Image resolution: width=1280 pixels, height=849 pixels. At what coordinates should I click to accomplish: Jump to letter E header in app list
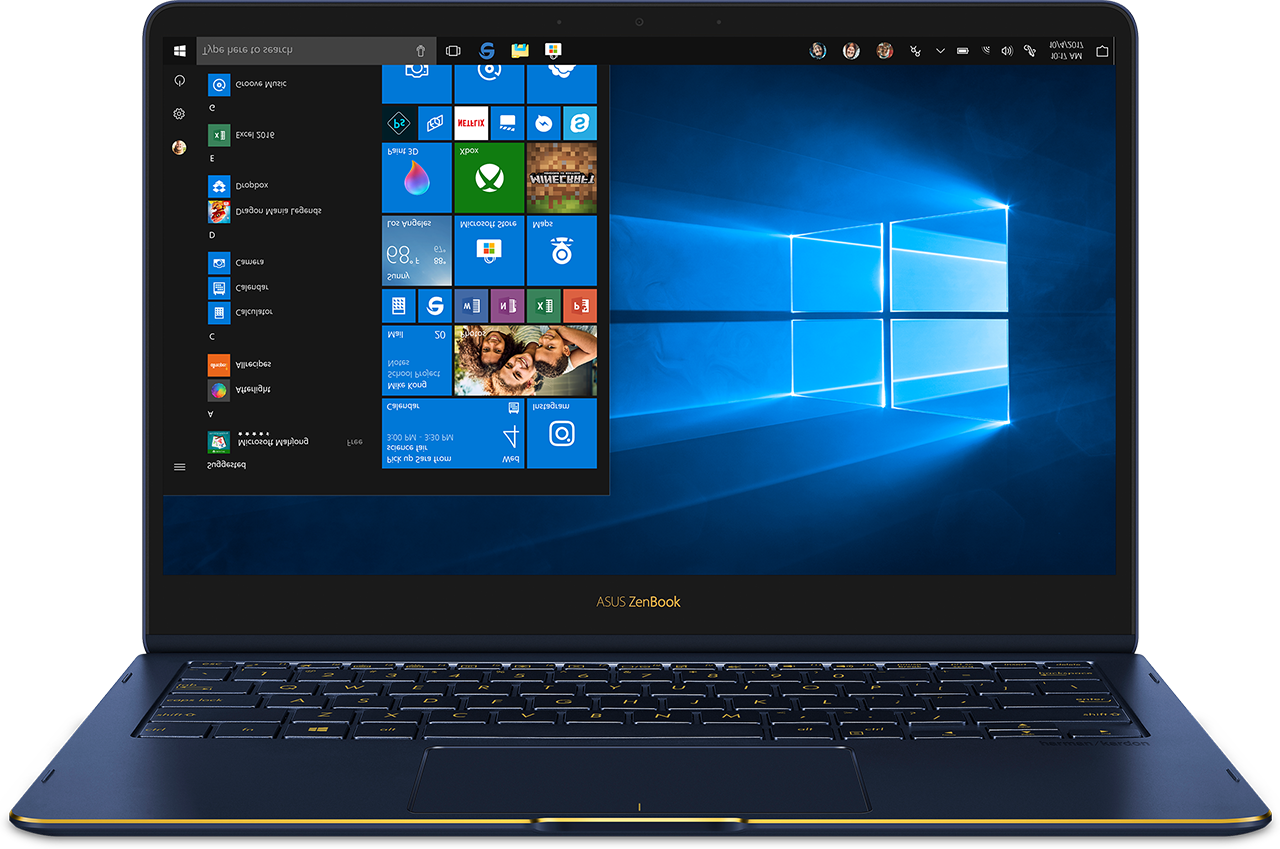[212, 158]
